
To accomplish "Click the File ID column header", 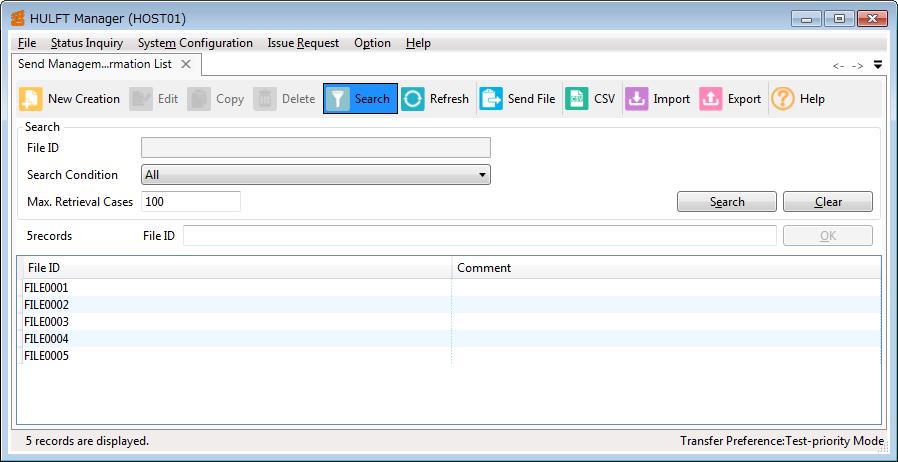I will (x=235, y=268).
